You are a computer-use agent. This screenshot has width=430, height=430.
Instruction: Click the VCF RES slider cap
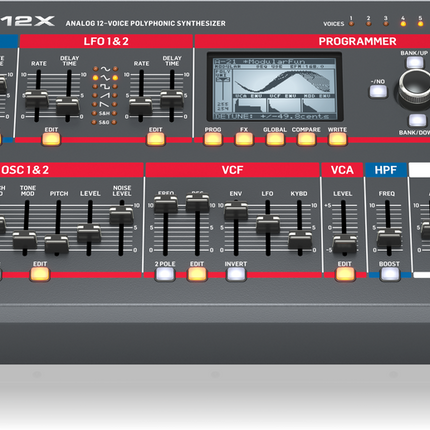[x=198, y=203]
